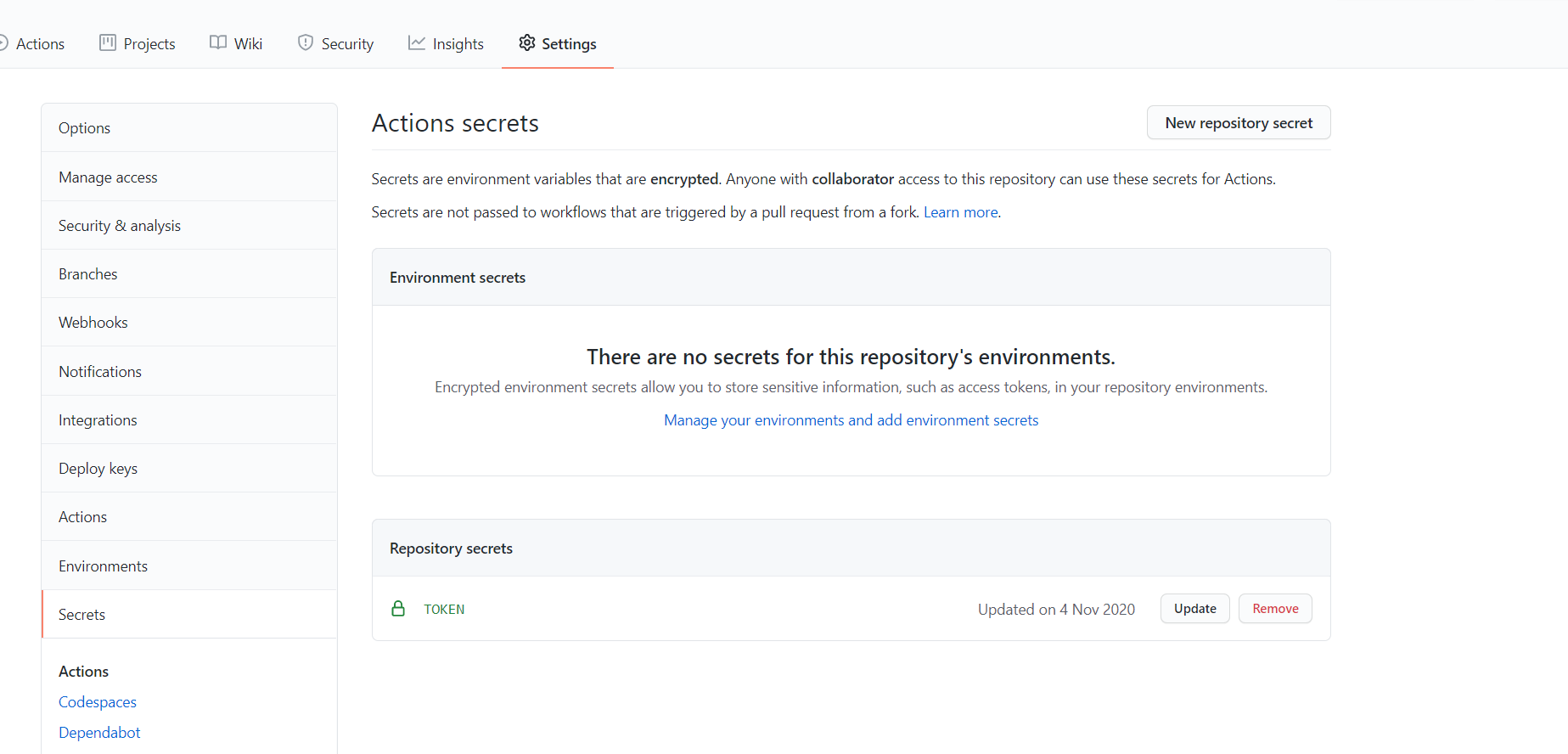Click the Wiki book icon
Viewport: 1568px width, 754px height.
click(218, 43)
